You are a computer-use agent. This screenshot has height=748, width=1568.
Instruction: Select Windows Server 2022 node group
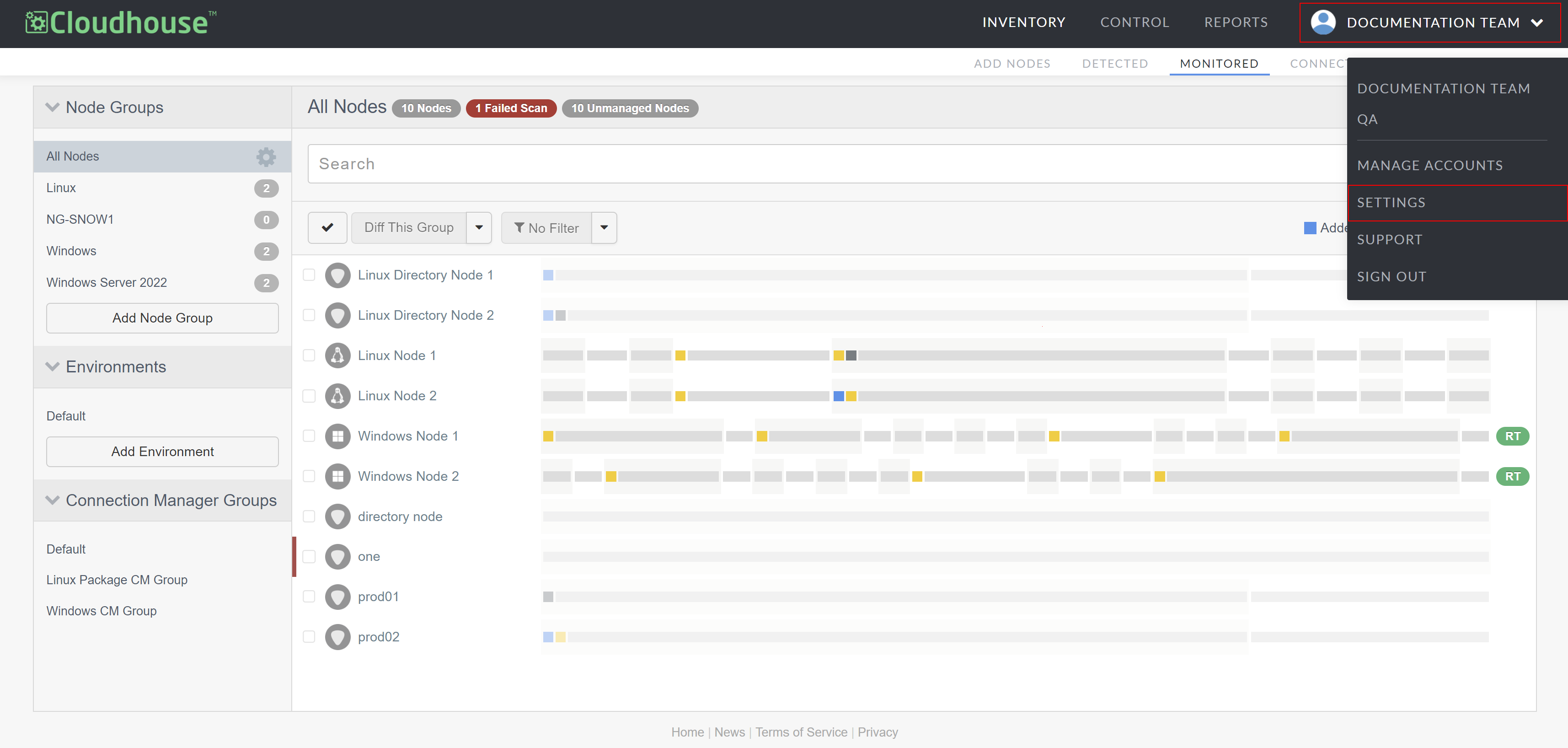[x=162, y=283]
